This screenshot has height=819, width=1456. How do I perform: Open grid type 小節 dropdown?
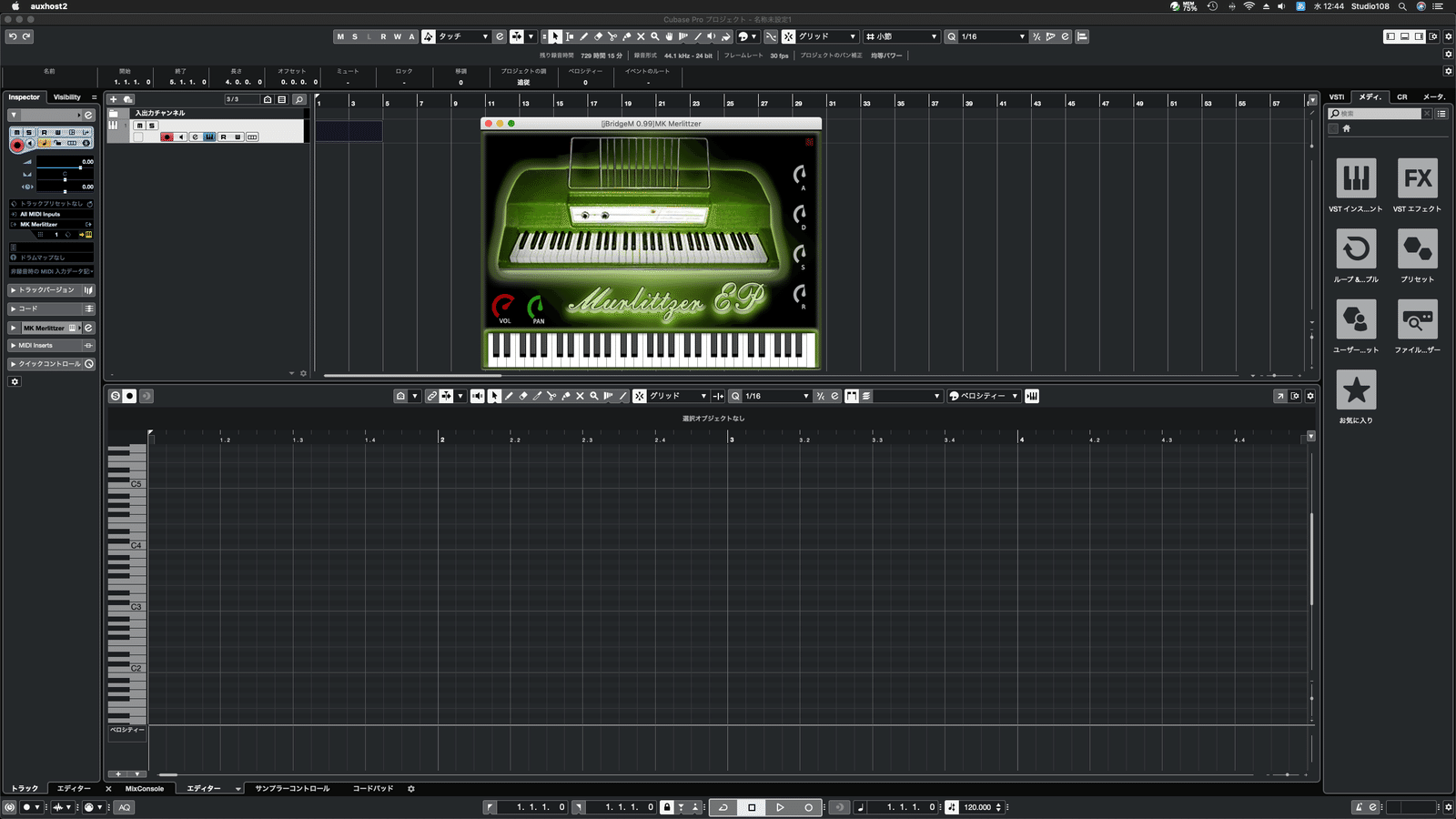click(901, 36)
